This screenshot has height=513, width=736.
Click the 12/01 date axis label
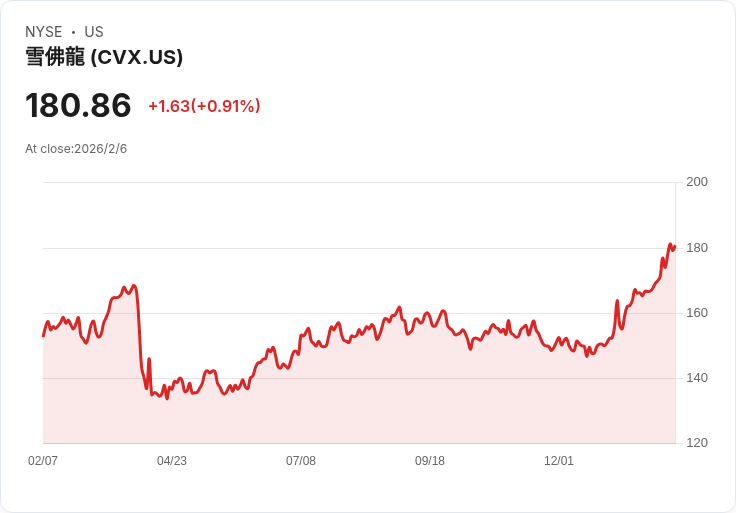[559, 461]
